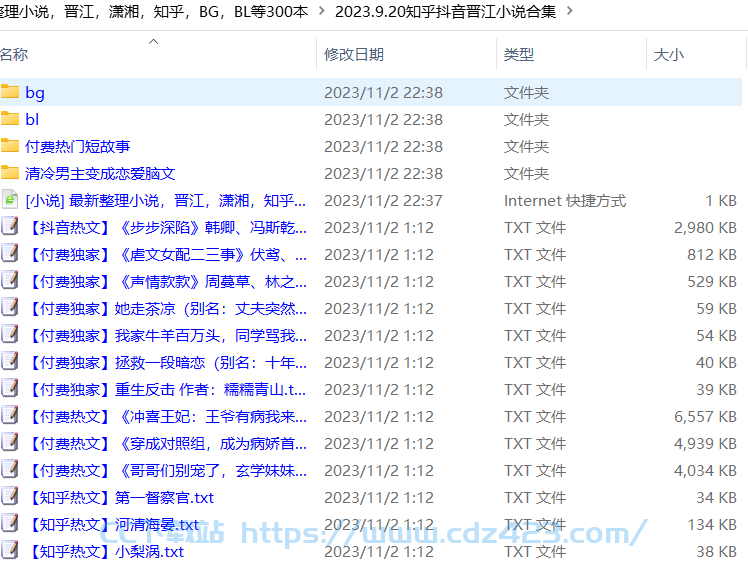
Task: Sort by 名称 column header
Action: [14, 54]
